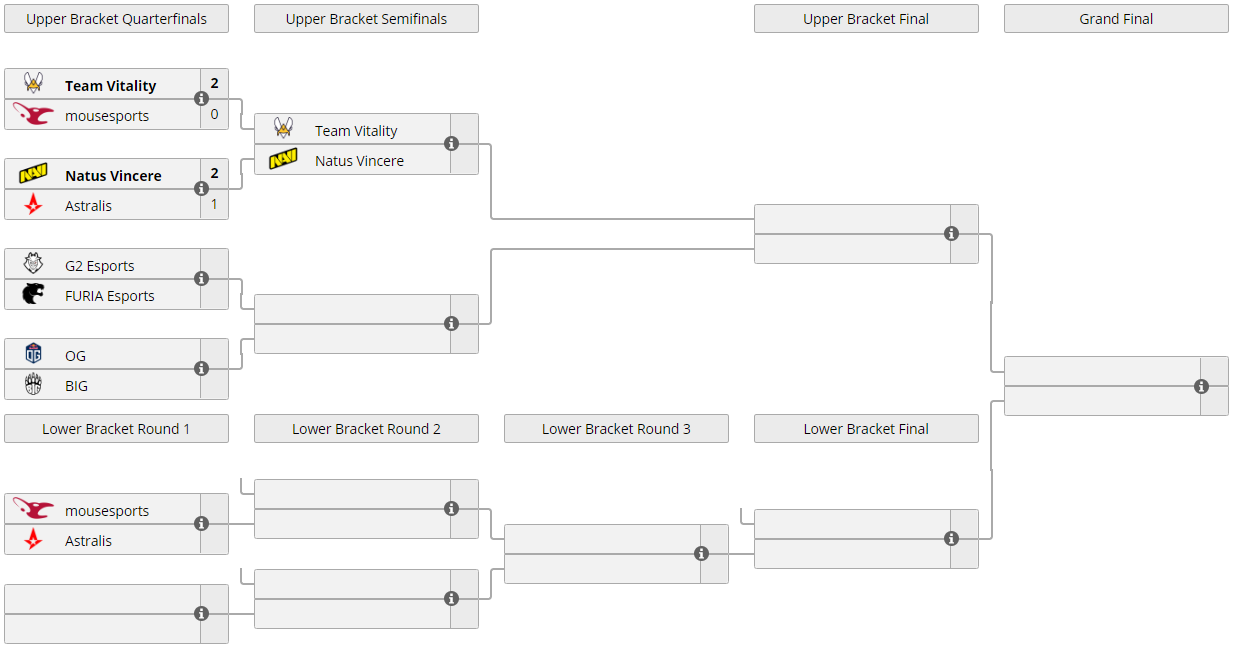Click the G2 Esports team name

click(99, 266)
